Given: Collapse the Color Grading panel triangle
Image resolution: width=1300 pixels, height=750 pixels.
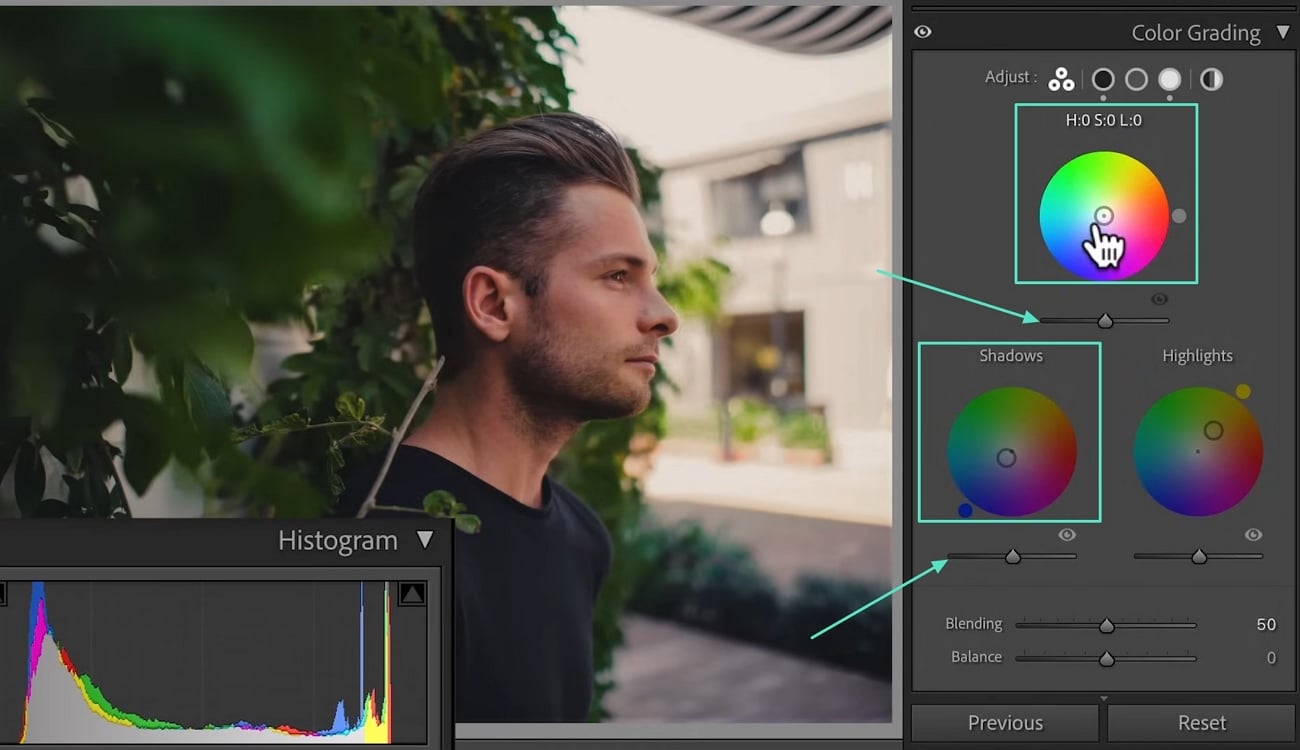Looking at the screenshot, I should 1283,32.
